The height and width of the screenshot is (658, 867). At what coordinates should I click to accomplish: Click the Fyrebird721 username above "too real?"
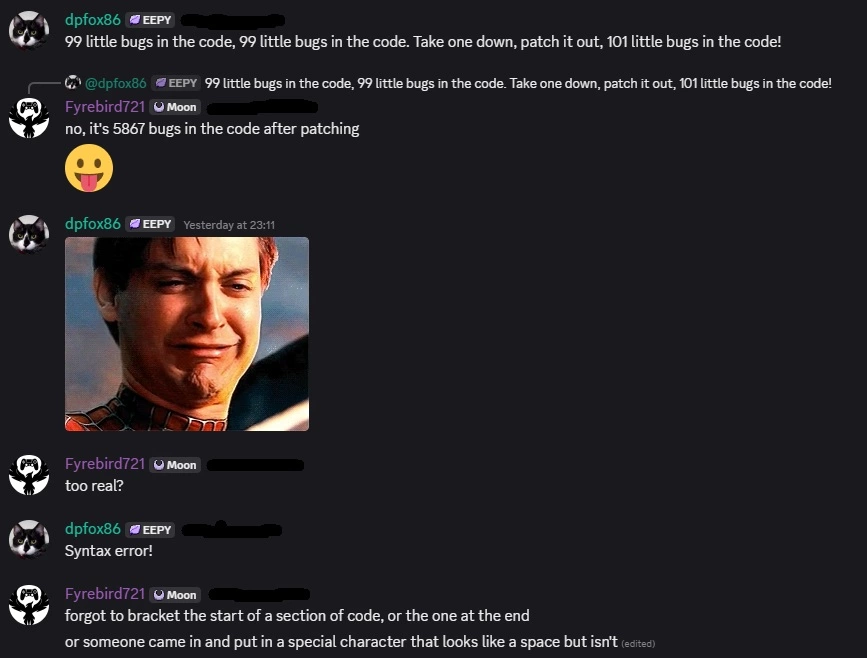click(x=105, y=464)
